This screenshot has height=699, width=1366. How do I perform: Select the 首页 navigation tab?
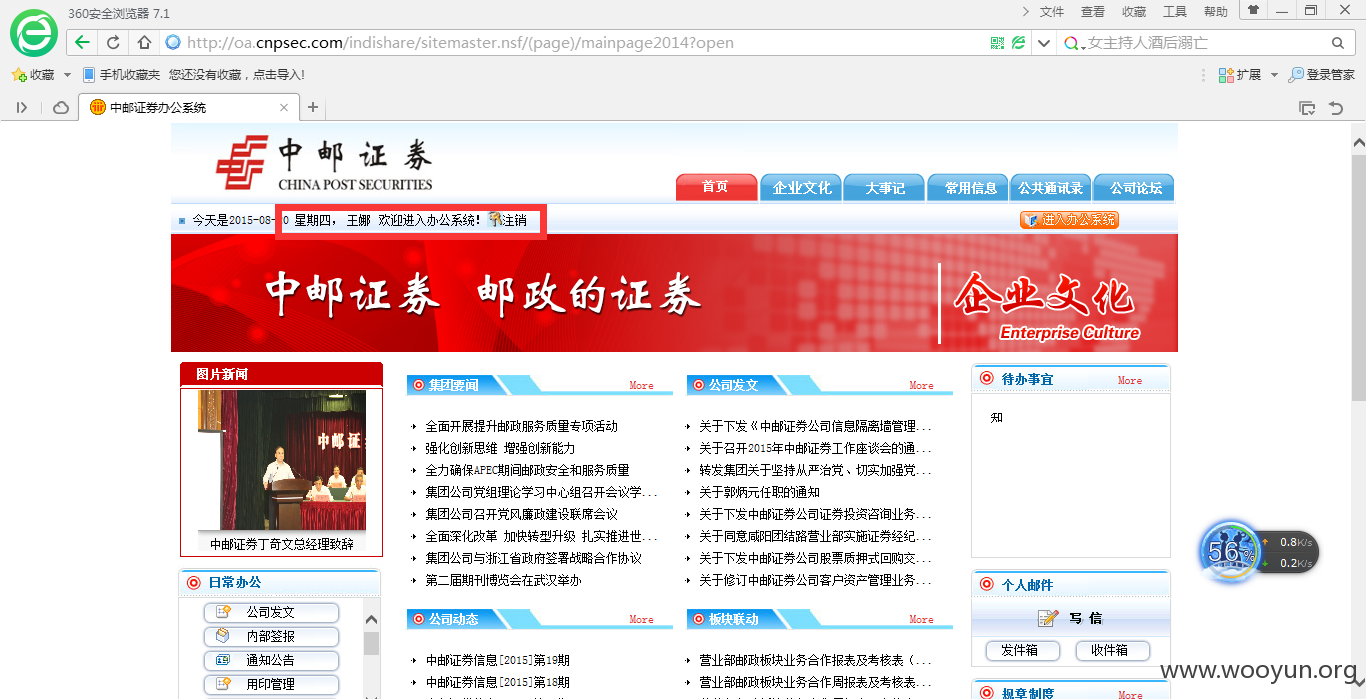[715, 187]
